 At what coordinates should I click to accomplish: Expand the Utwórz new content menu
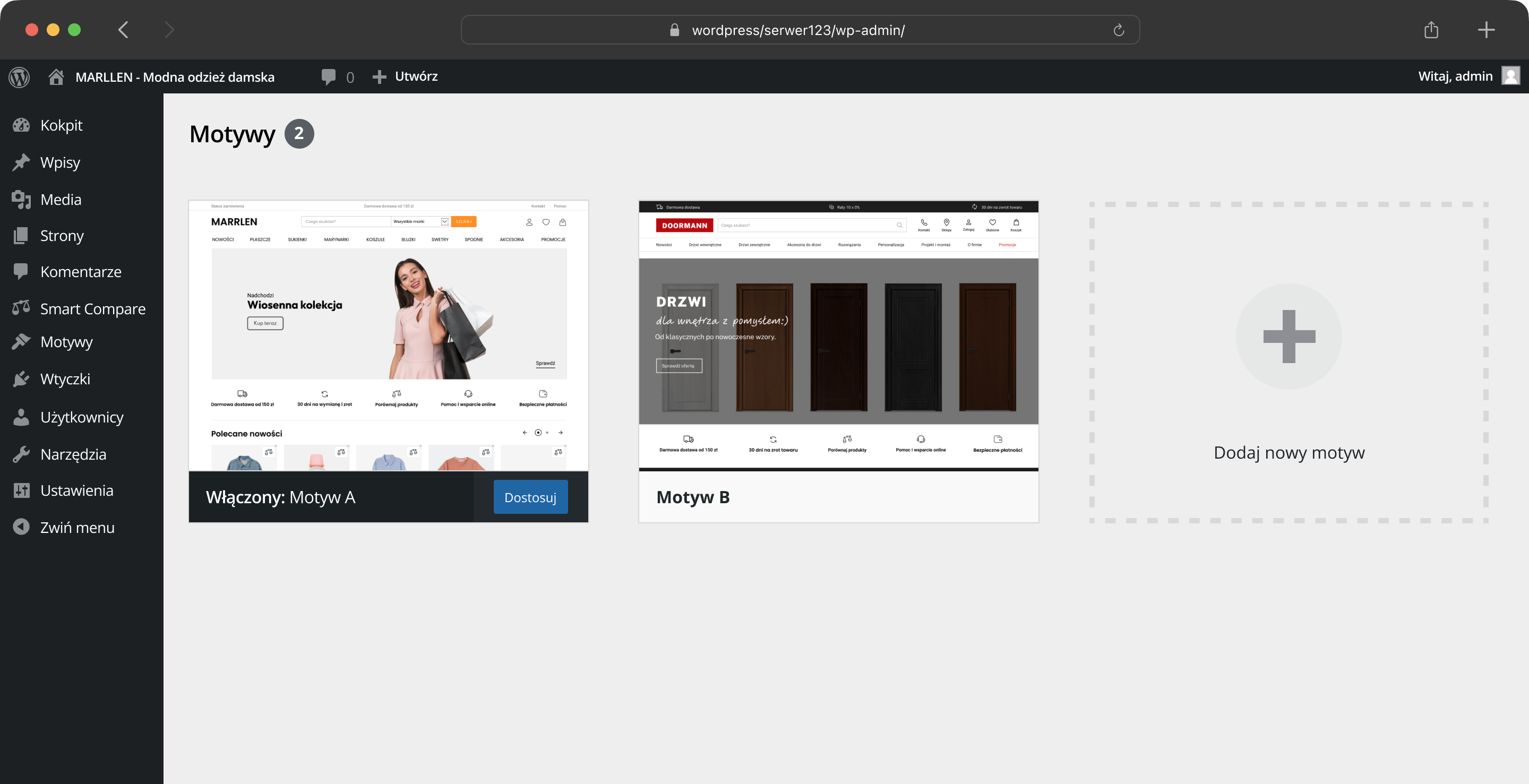(x=406, y=76)
